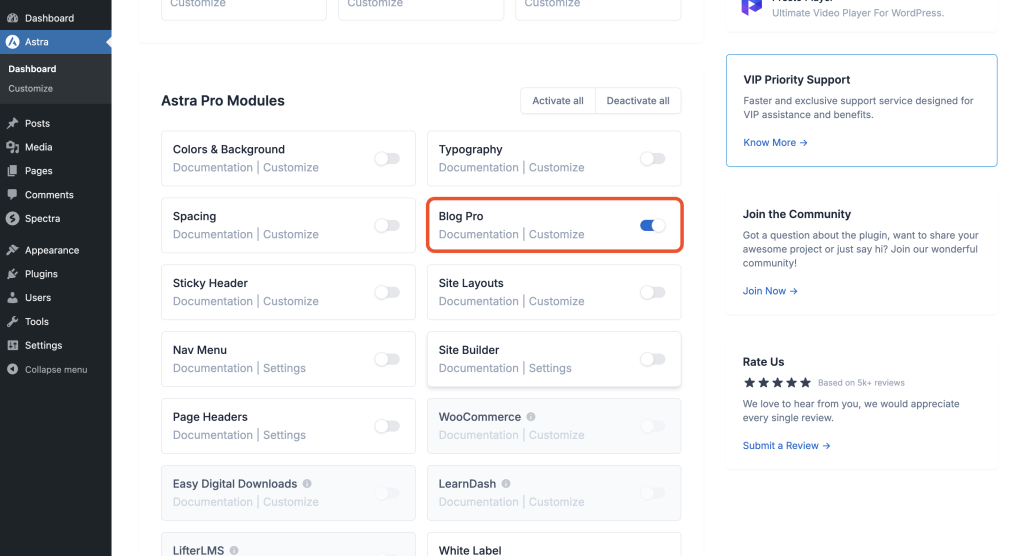The image size is (1024, 556).
Task: Activate the Site Layouts toggle
Action: point(652,292)
